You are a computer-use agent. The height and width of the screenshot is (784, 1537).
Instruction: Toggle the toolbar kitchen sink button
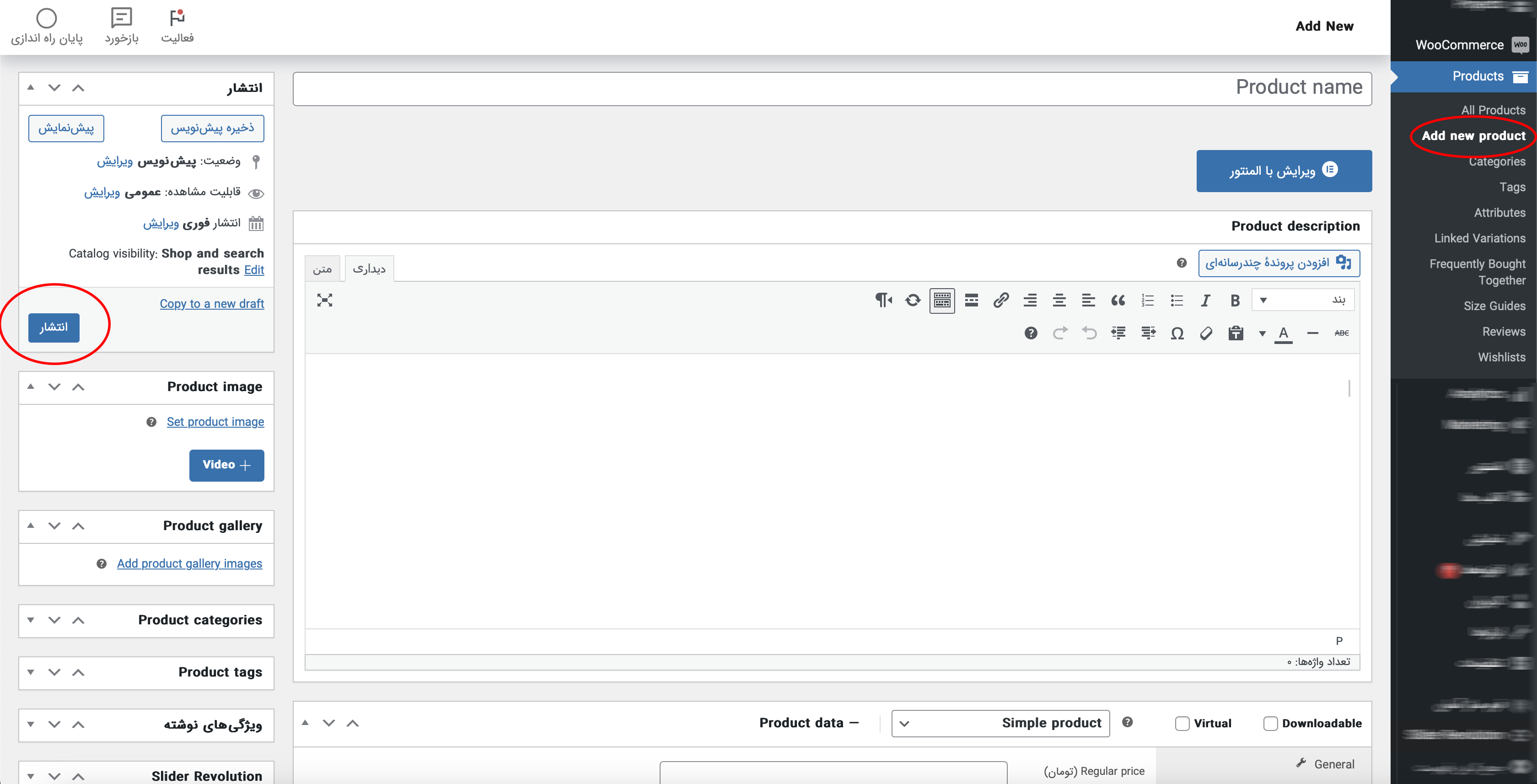[942, 301]
